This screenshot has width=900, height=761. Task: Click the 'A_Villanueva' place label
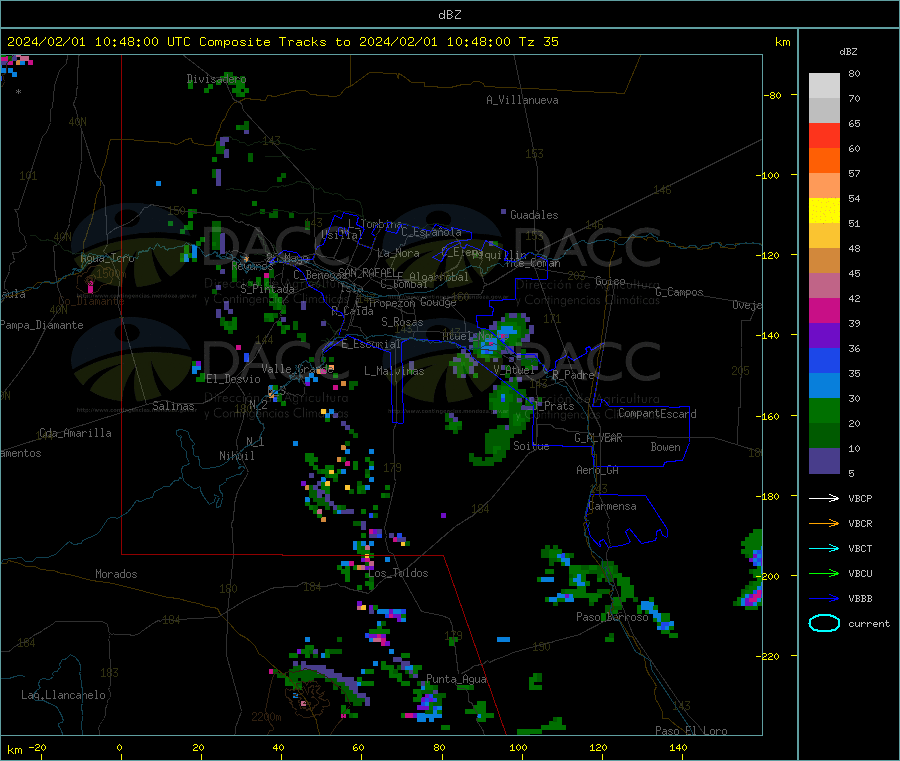pos(522,100)
